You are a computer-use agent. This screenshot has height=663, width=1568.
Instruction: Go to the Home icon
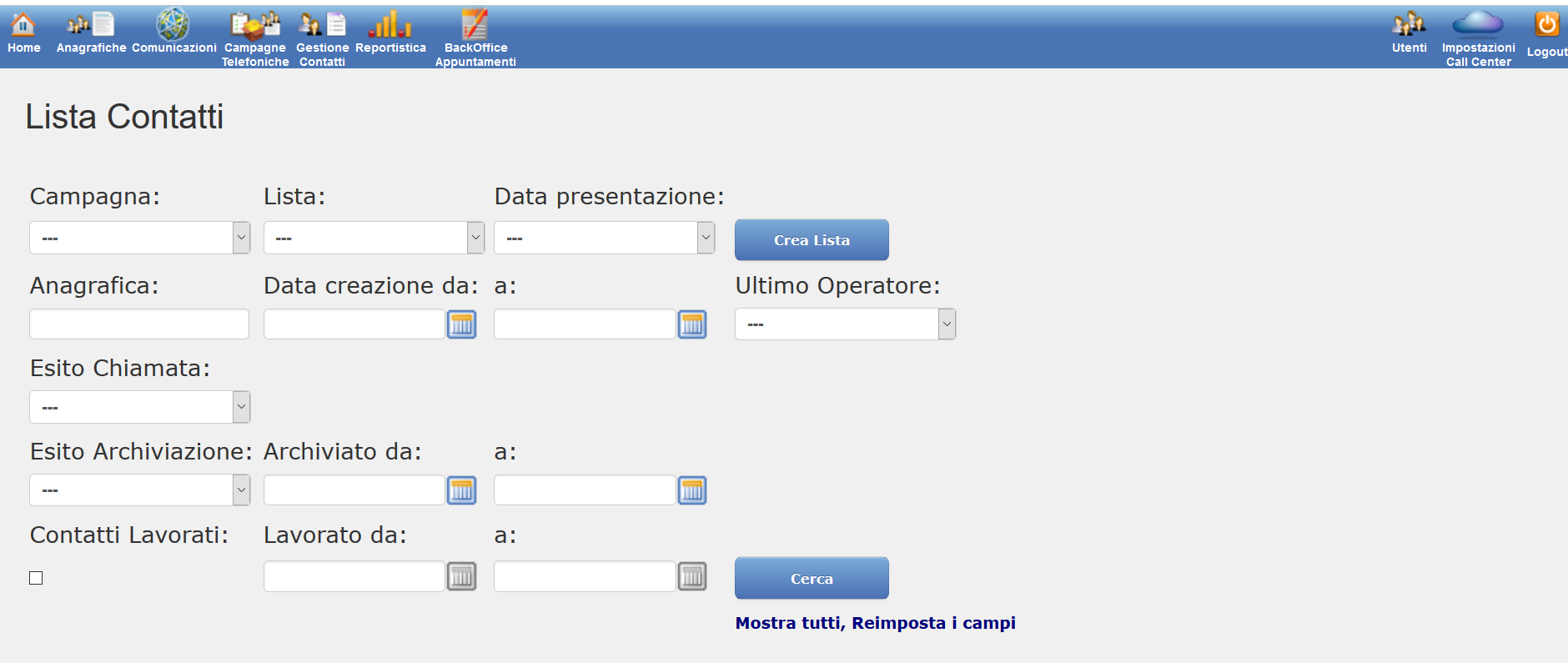click(x=23, y=25)
